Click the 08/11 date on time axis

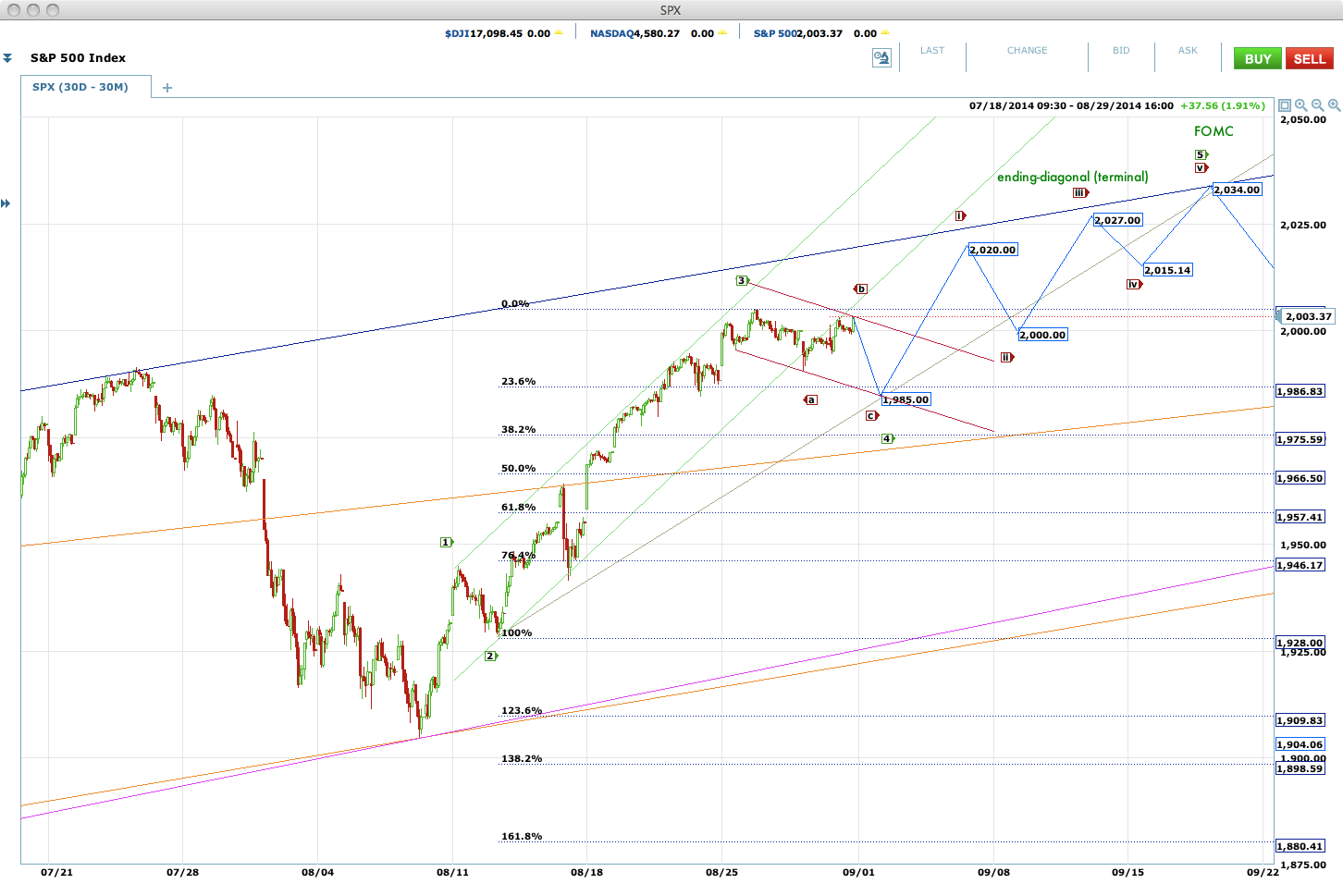point(452,872)
